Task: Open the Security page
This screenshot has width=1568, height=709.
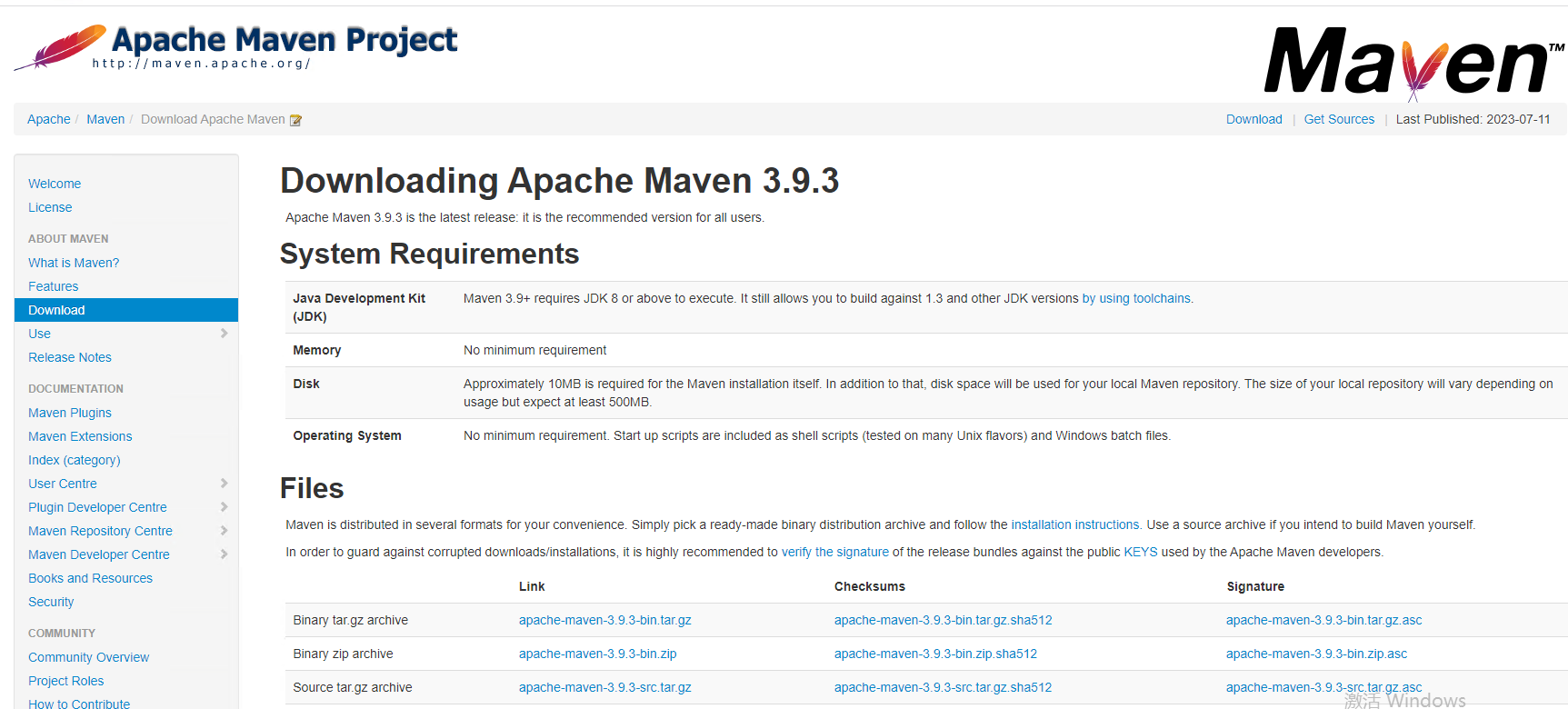Action: pyautogui.click(x=51, y=602)
